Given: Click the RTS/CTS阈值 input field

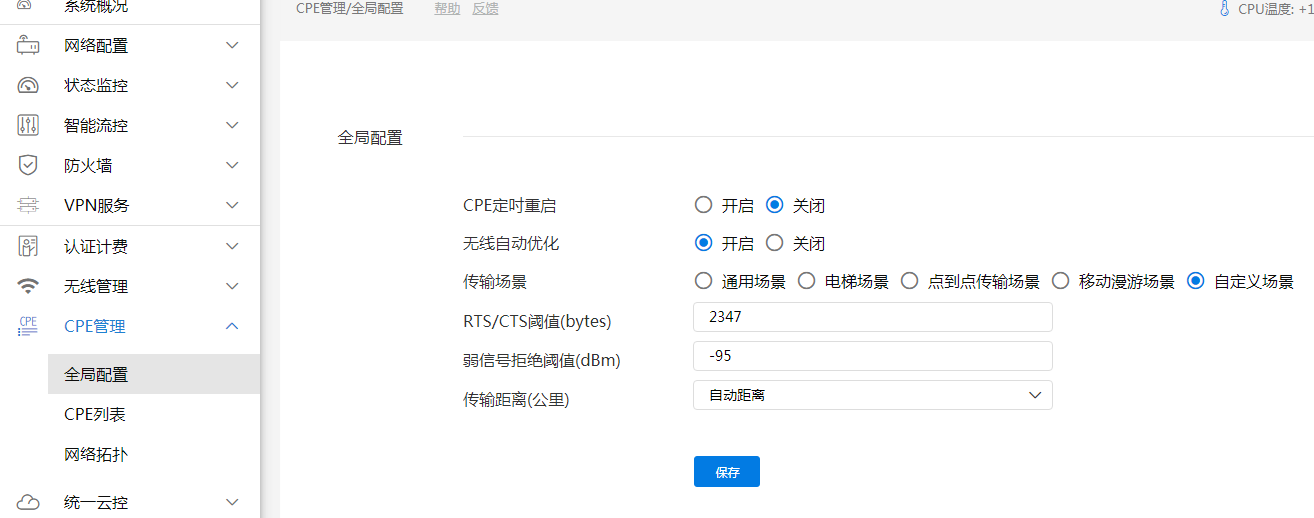Looking at the screenshot, I should pos(872,317).
